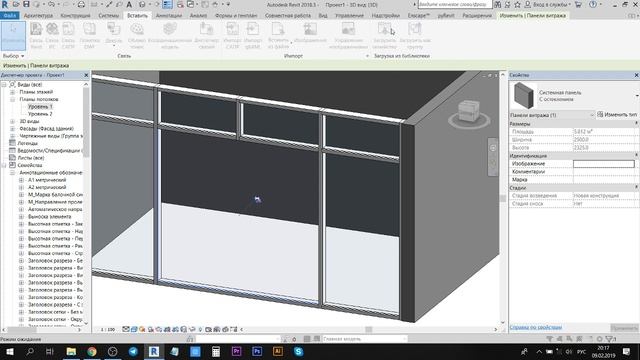The height and width of the screenshot is (360, 640).
Task: Click the Windows Start button
Action: [x=9, y=351]
